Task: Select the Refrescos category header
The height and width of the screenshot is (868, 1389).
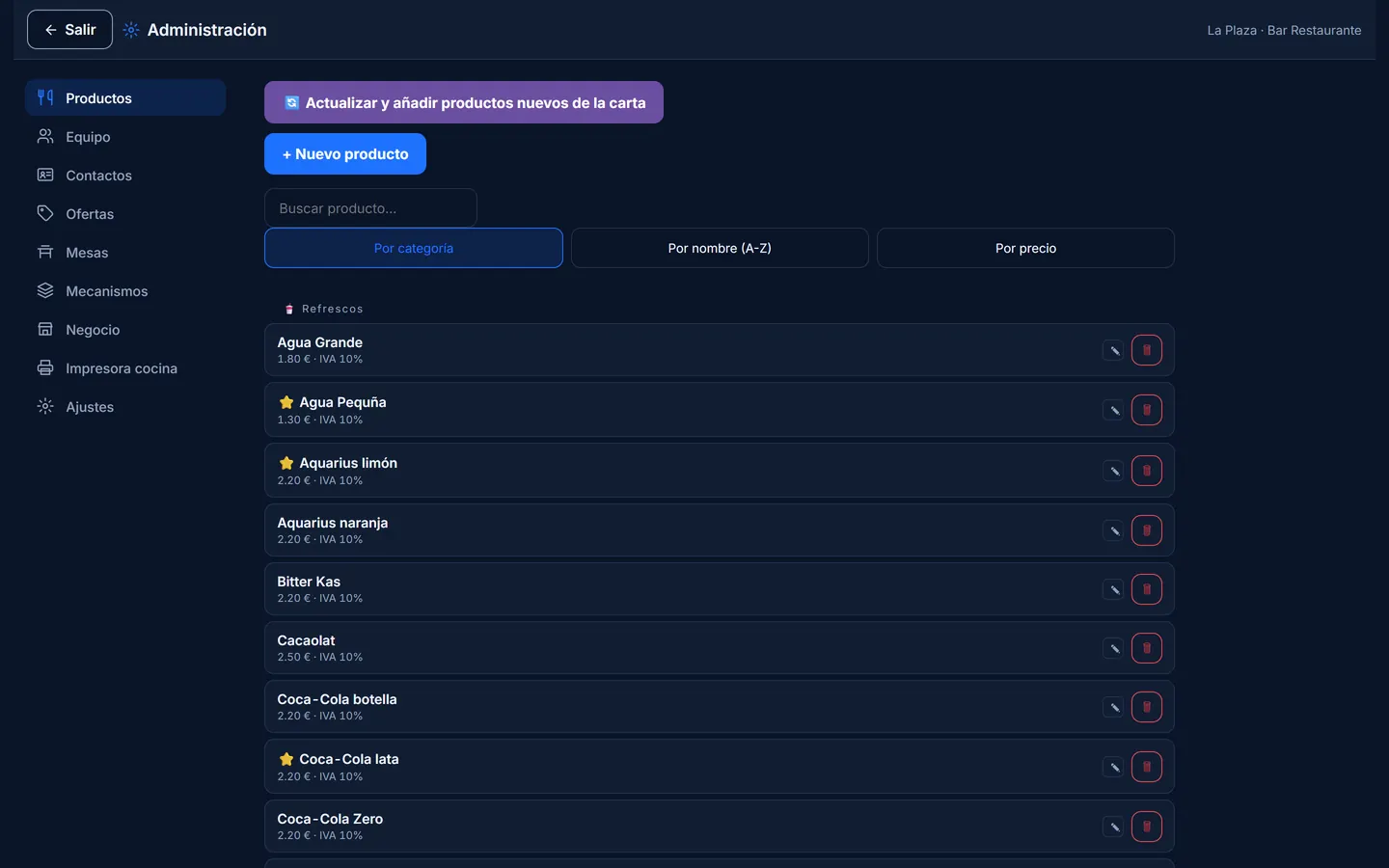Action: [x=324, y=309]
